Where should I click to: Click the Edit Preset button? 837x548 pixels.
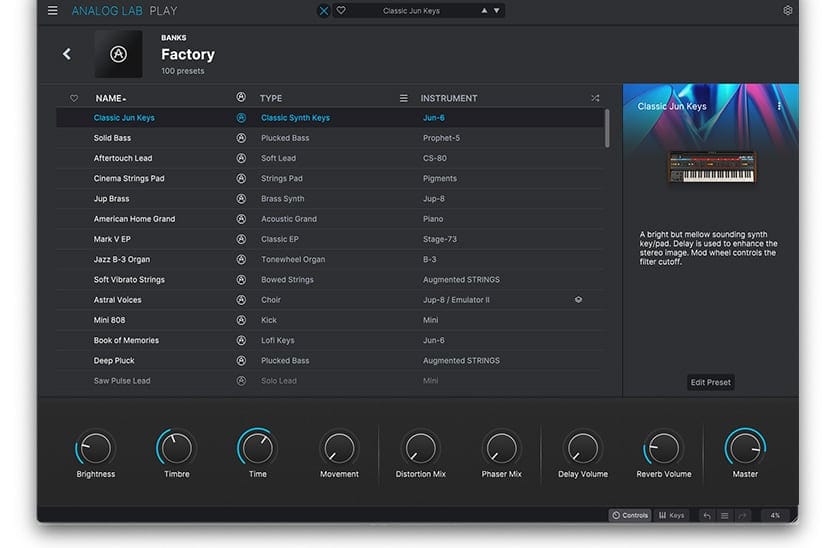(x=710, y=382)
